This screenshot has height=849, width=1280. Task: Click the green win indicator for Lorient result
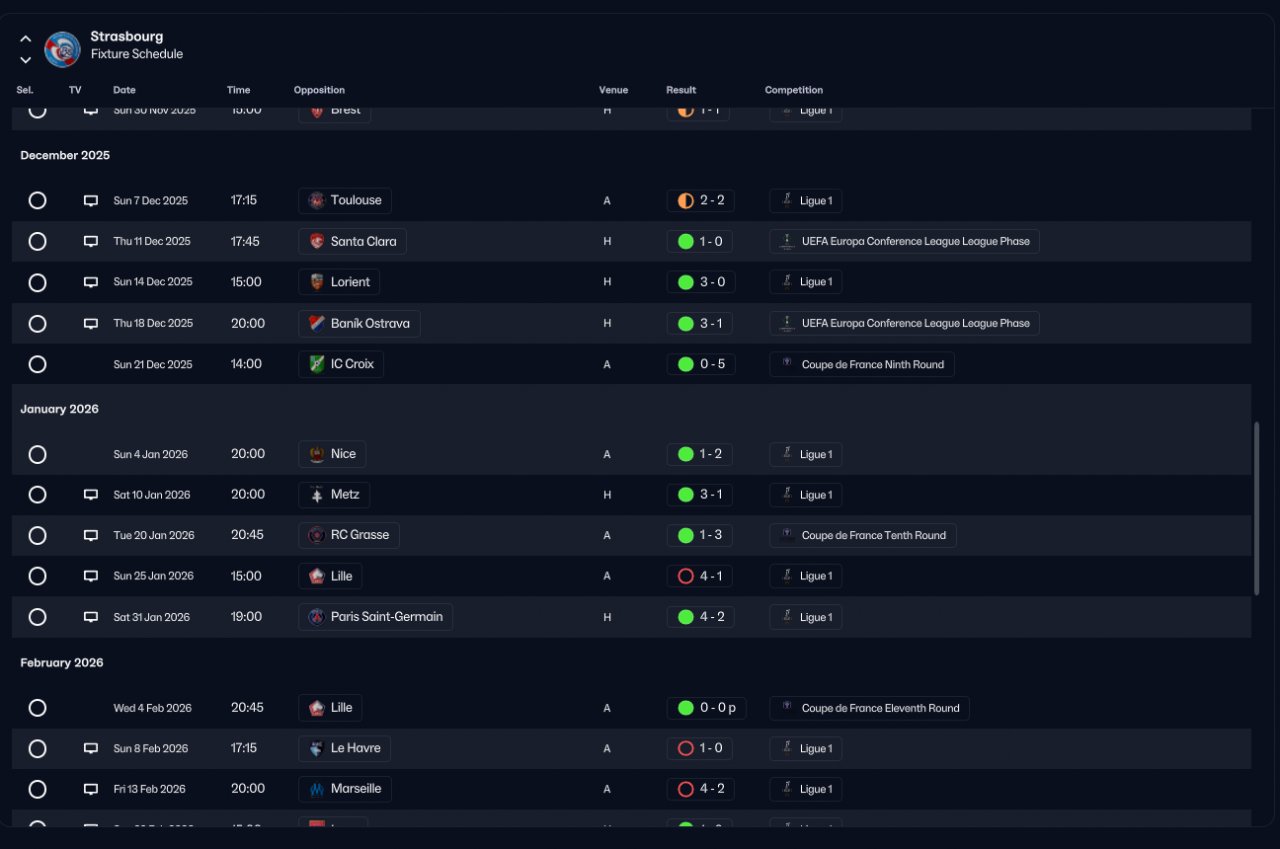pos(686,282)
